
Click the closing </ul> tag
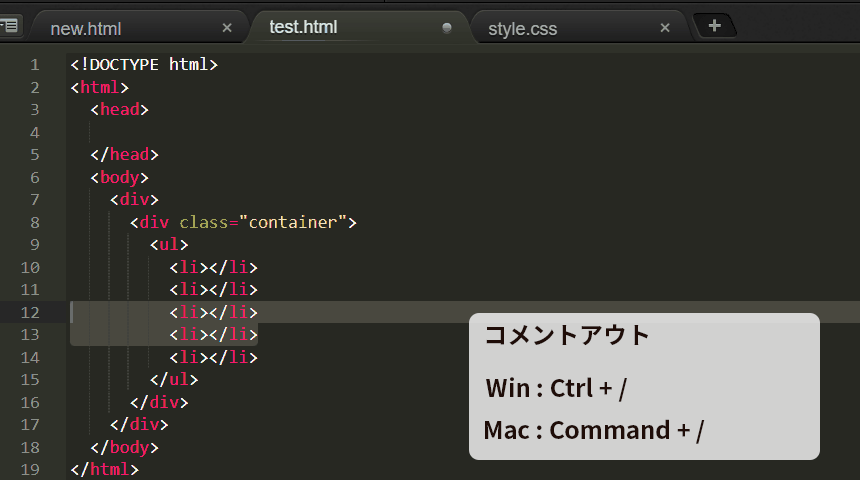(174, 380)
